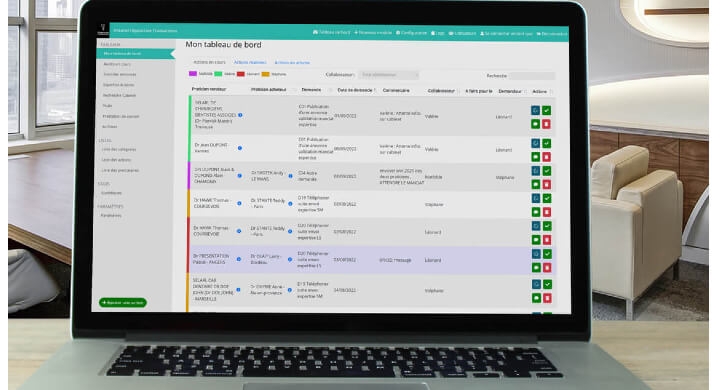Click the A faire pour le column header
This screenshot has width=720, height=390.
[478, 91]
